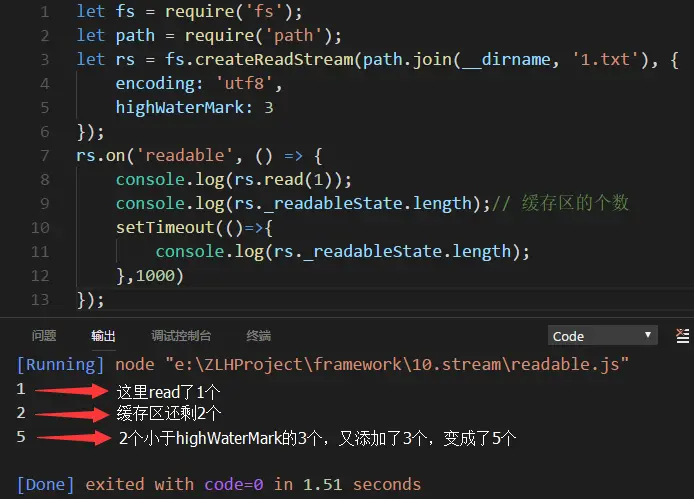Click line number 3 in the gutter

coord(45,59)
